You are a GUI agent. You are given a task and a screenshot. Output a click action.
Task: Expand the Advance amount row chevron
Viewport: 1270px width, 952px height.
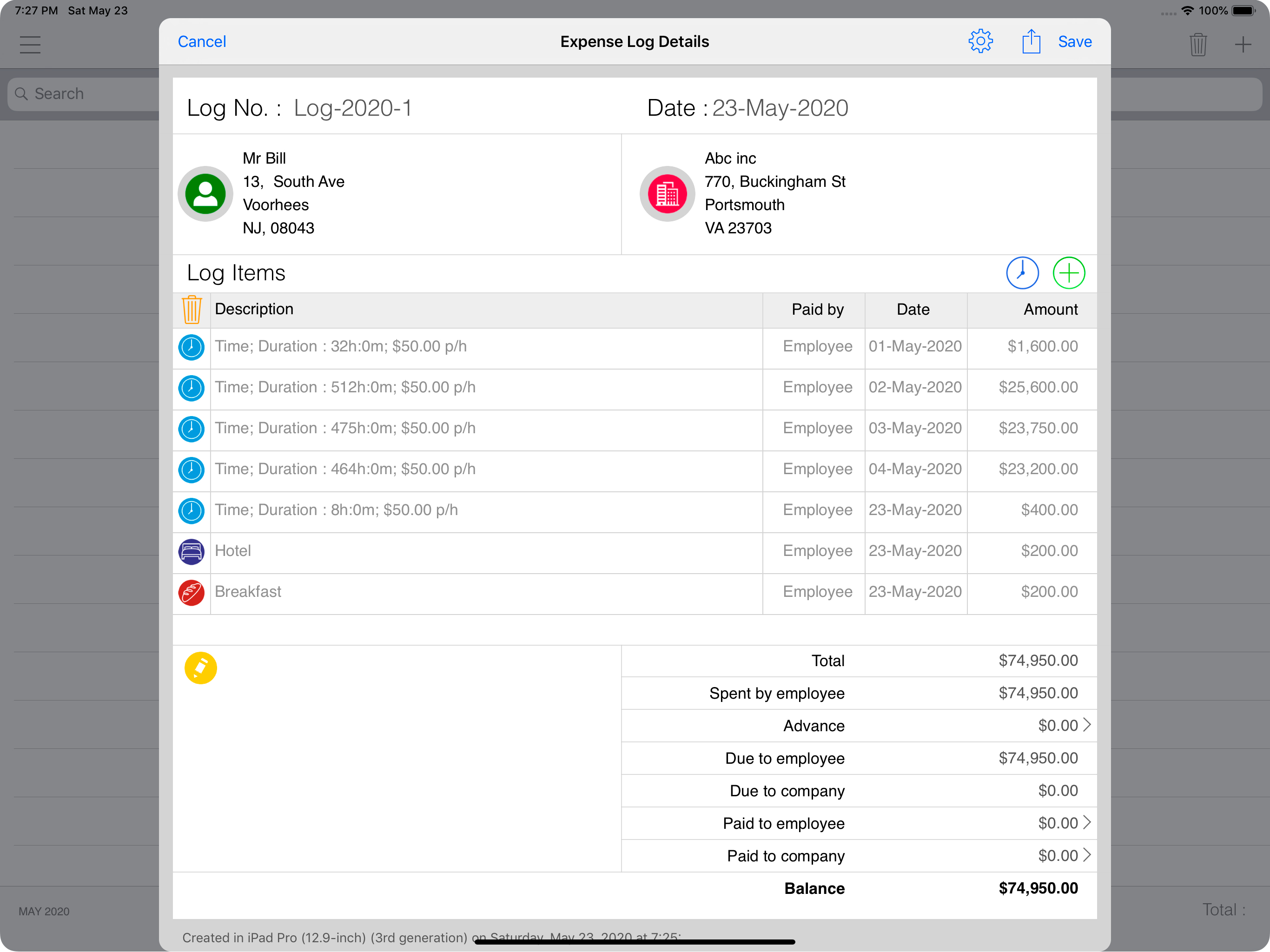click(x=1086, y=725)
